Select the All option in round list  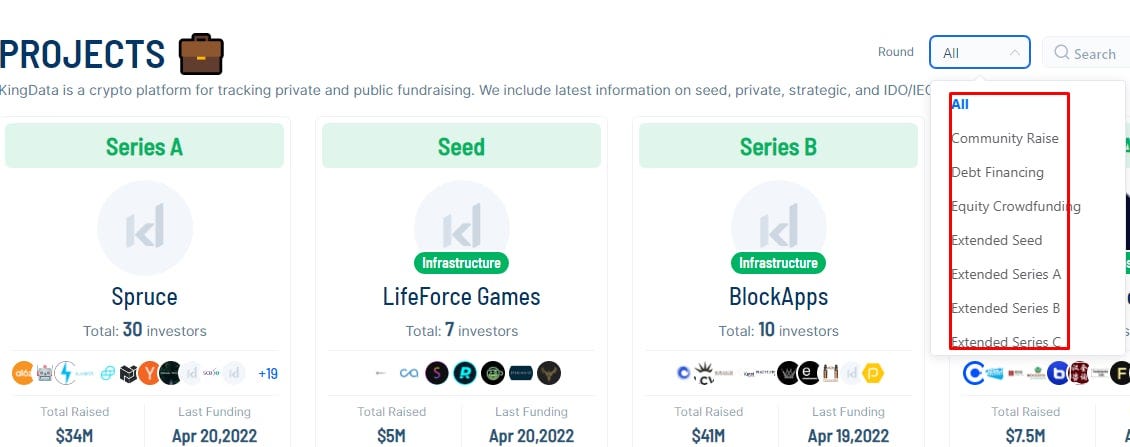[x=960, y=105]
